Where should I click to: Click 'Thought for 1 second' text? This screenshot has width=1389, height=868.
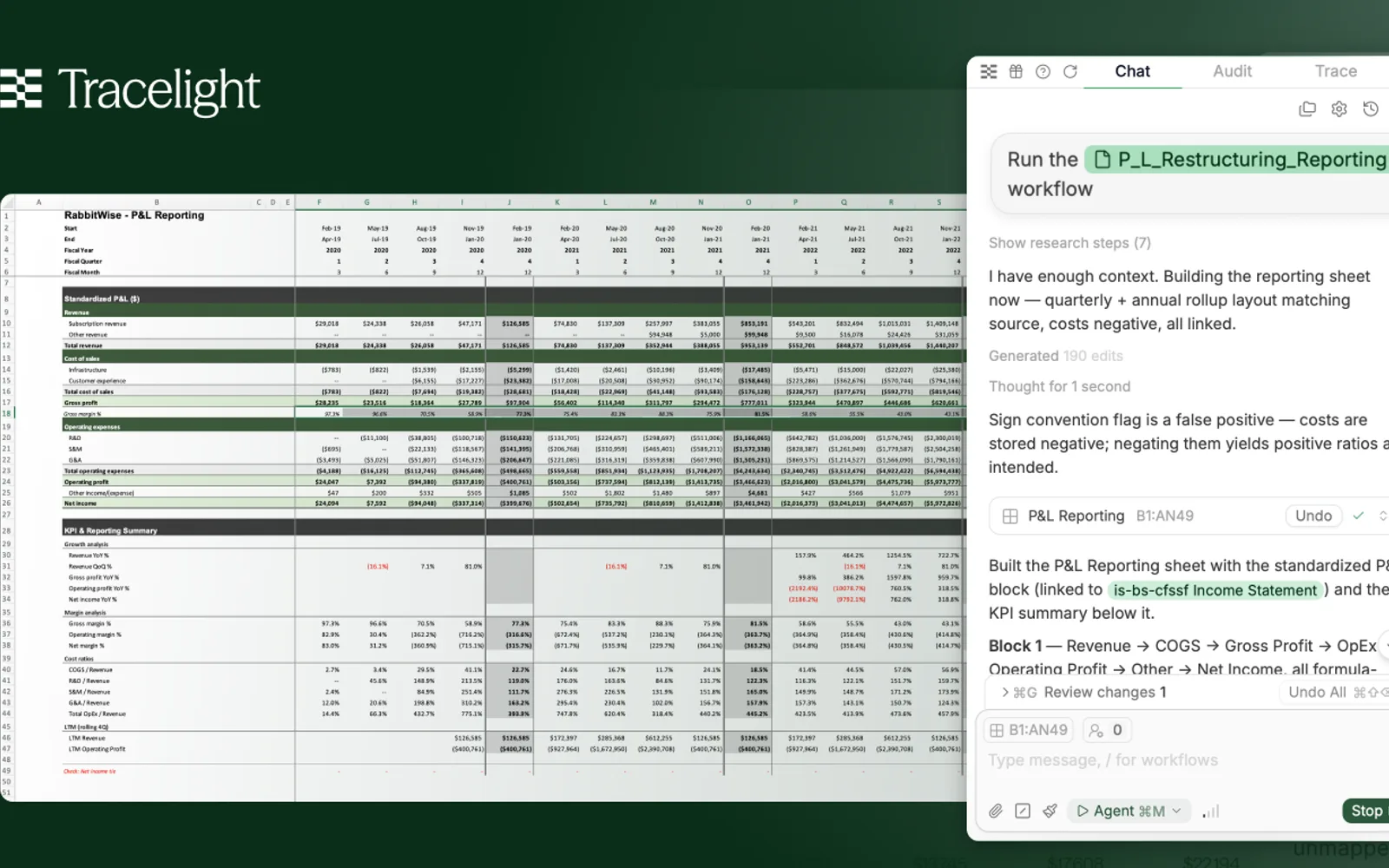pos(1059,386)
